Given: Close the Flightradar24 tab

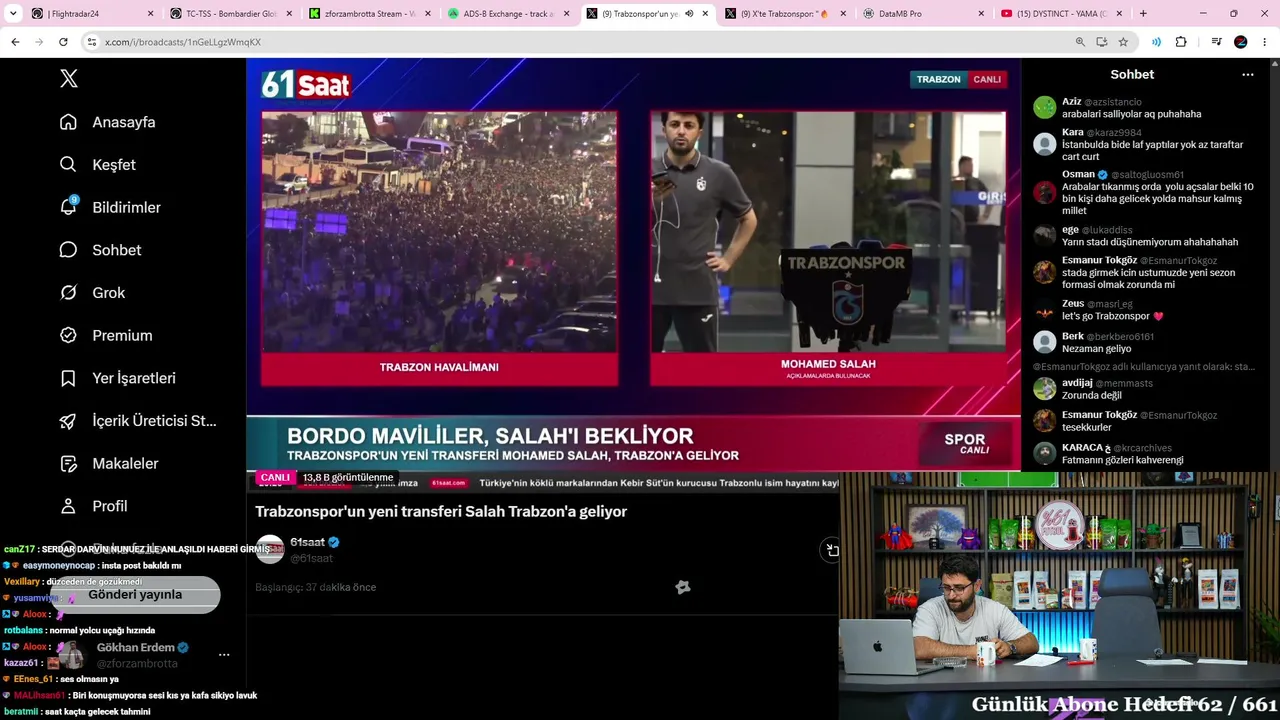Looking at the screenshot, I should point(151,14).
